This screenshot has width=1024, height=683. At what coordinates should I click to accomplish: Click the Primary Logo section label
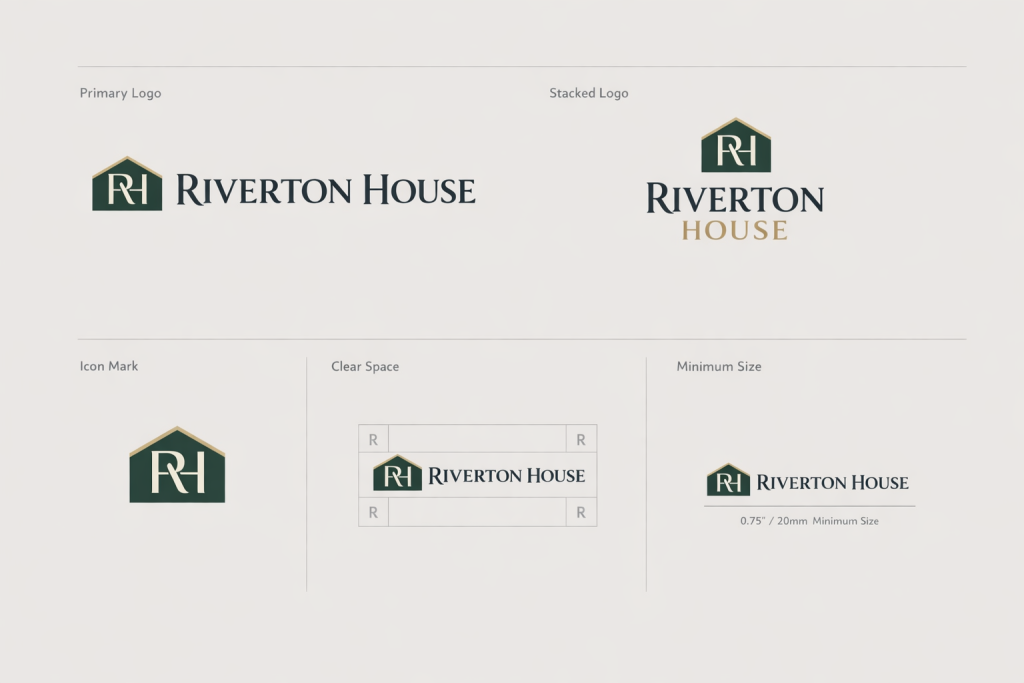(x=120, y=93)
